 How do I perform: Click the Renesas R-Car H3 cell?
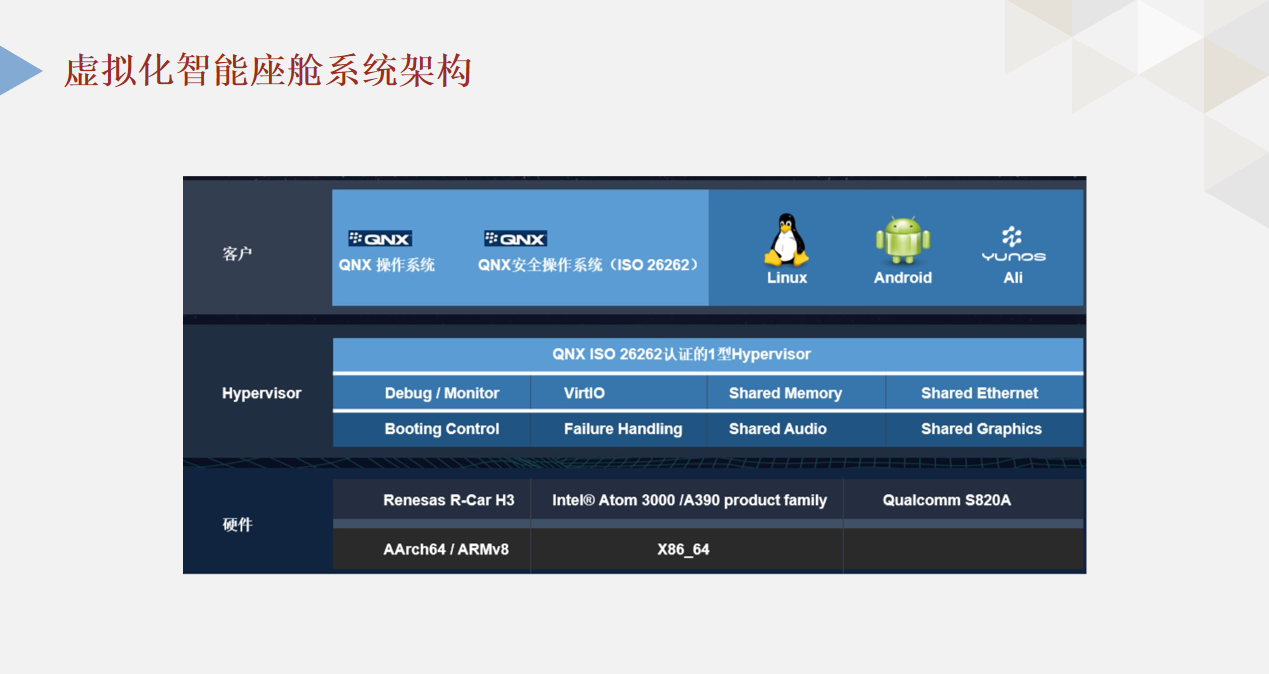pos(431,499)
